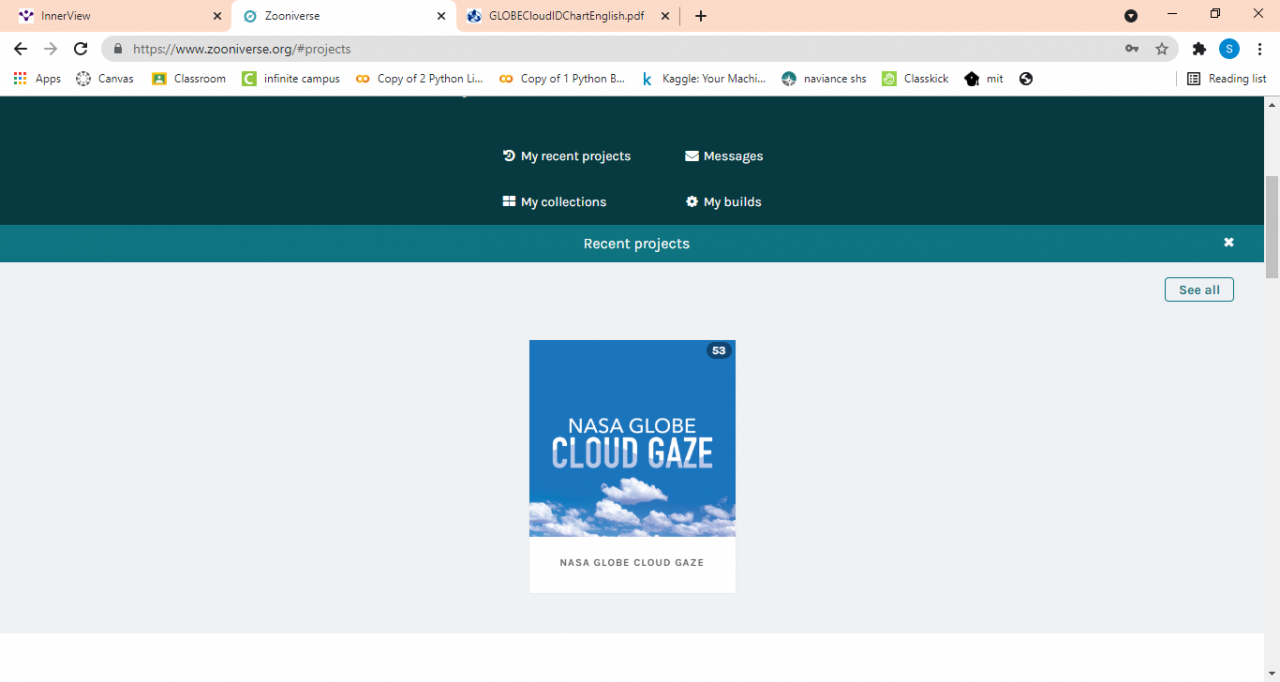The height and width of the screenshot is (682, 1280).
Task: Open the Extensions puzzle icon
Action: coord(1199,48)
